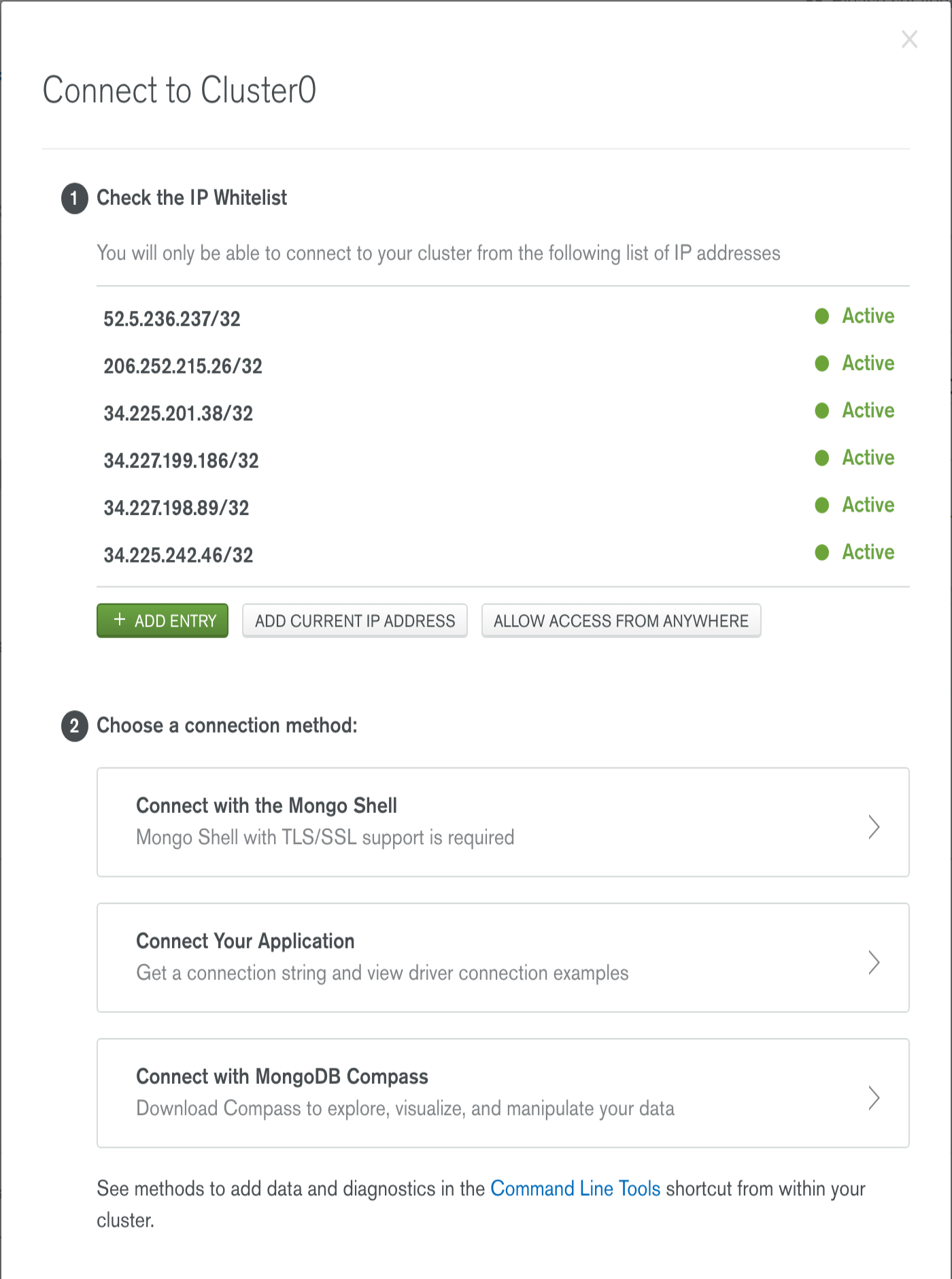Image resolution: width=952 pixels, height=1279 pixels.
Task: Select IP entry 34.227.199.186/32
Action: pyautogui.click(x=181, y=461)
